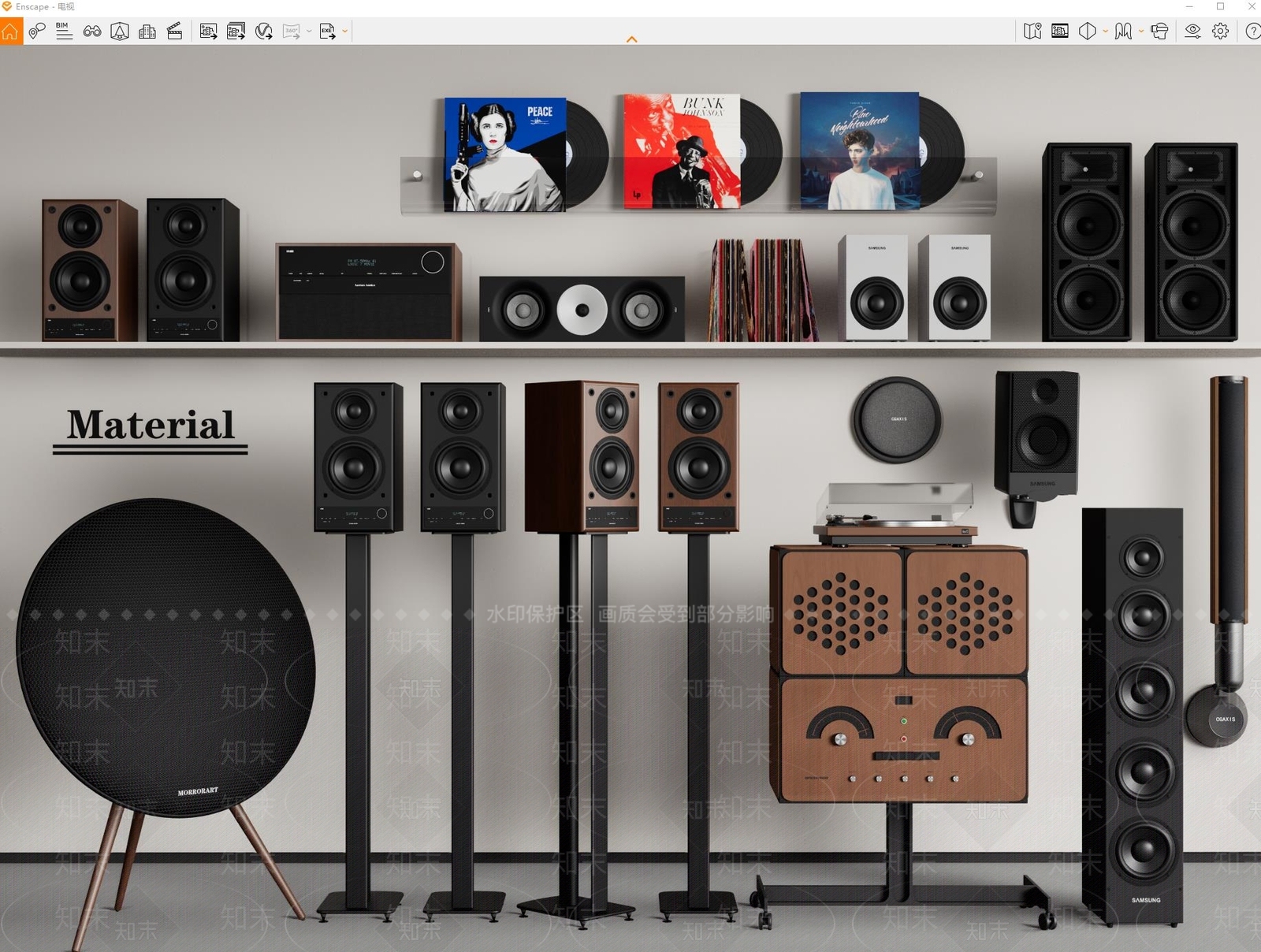Open Collaborative Annotations speech-bubble pin icon
1261x952 pixels.
point(36,32)
